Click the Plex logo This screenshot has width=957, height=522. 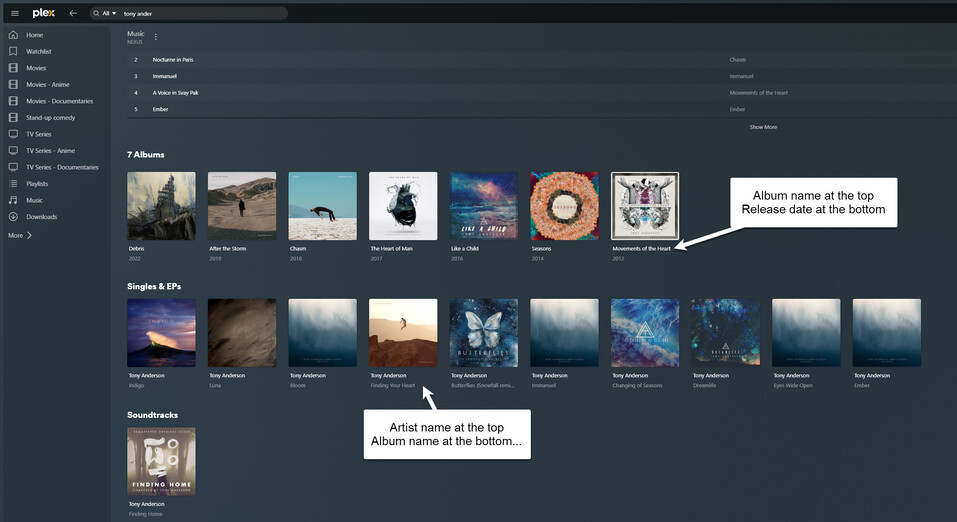point(43,13)
